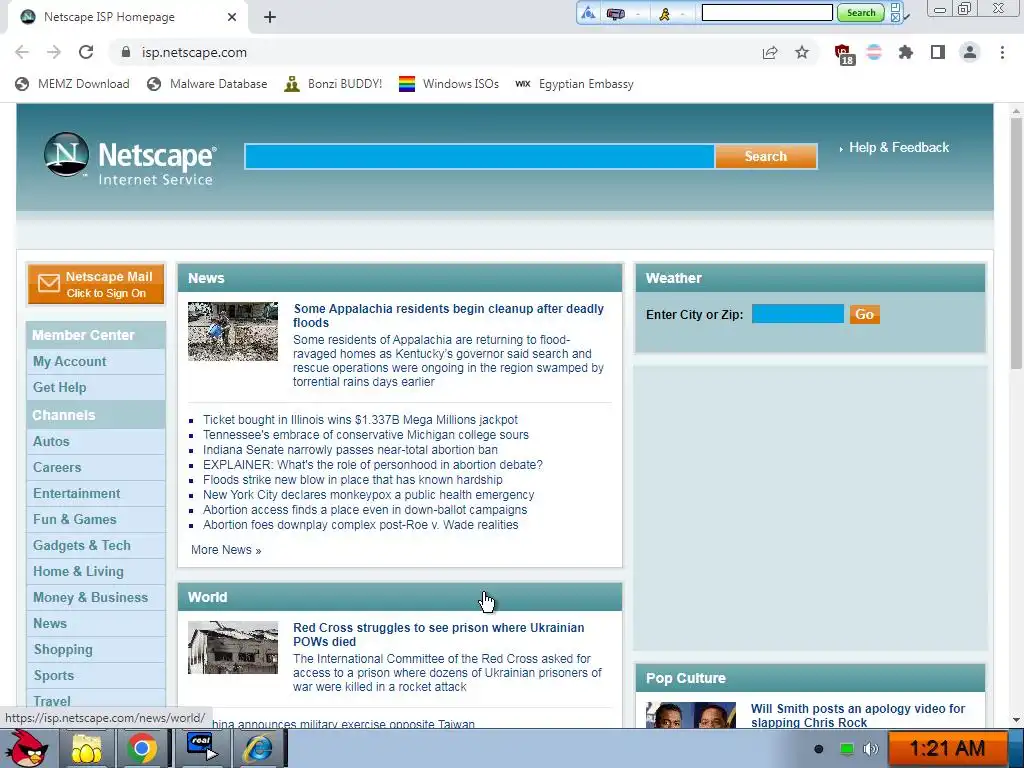Sign on to Netscape Mail
This screenshot has height=768, width=1024.
96,284
